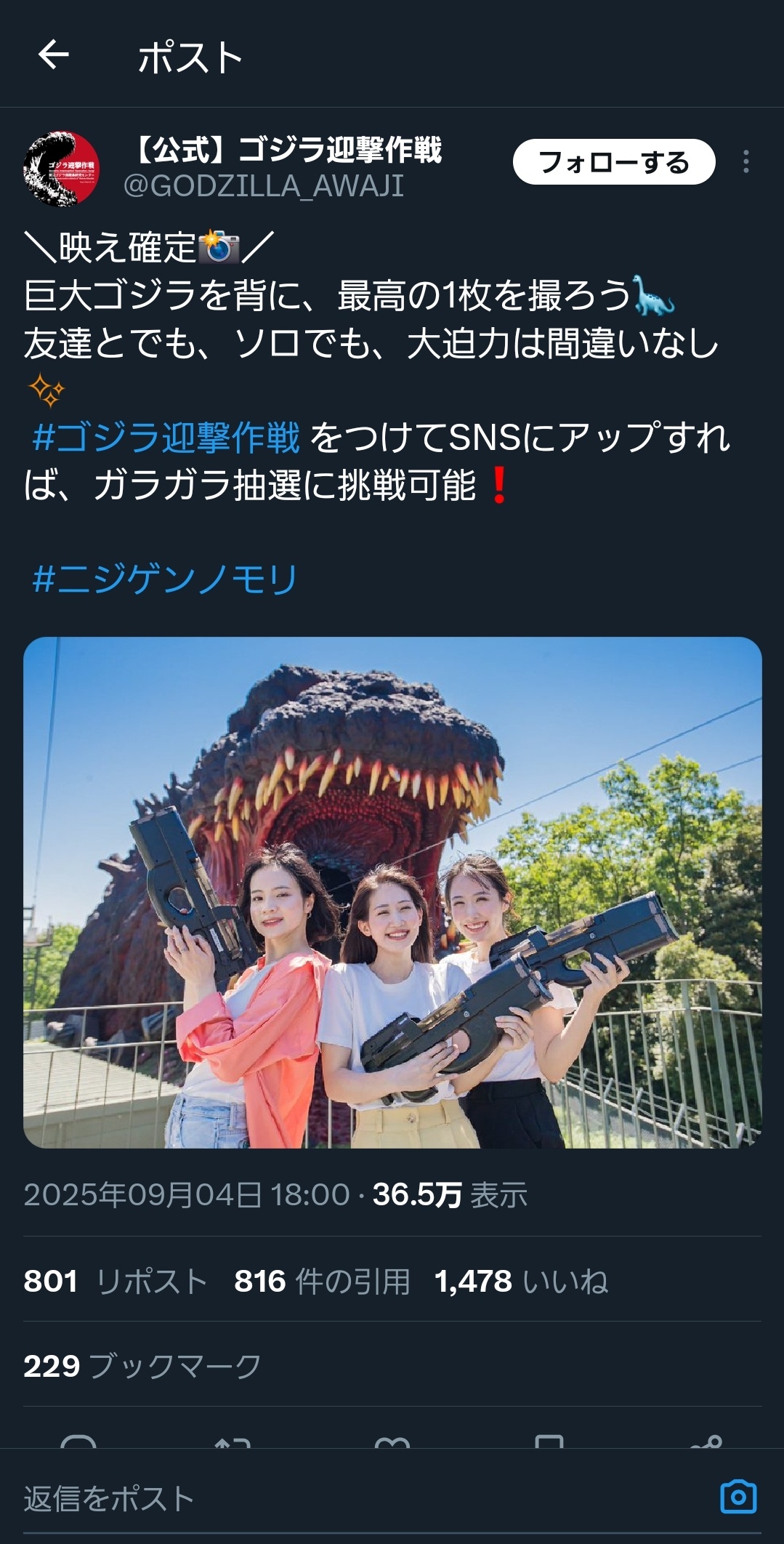Go back using the arrow icon
The width and height of the screenshot is (784, 1544).
[54, 55]
